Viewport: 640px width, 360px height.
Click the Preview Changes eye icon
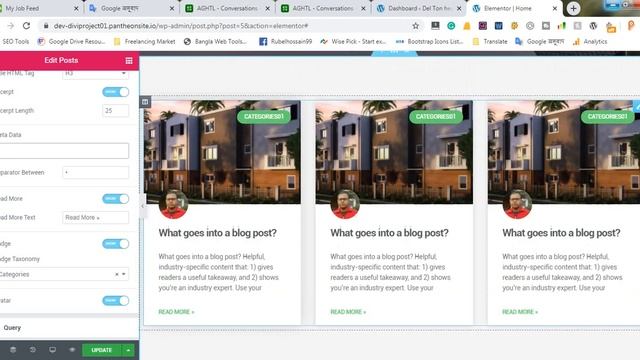[72, 350]
